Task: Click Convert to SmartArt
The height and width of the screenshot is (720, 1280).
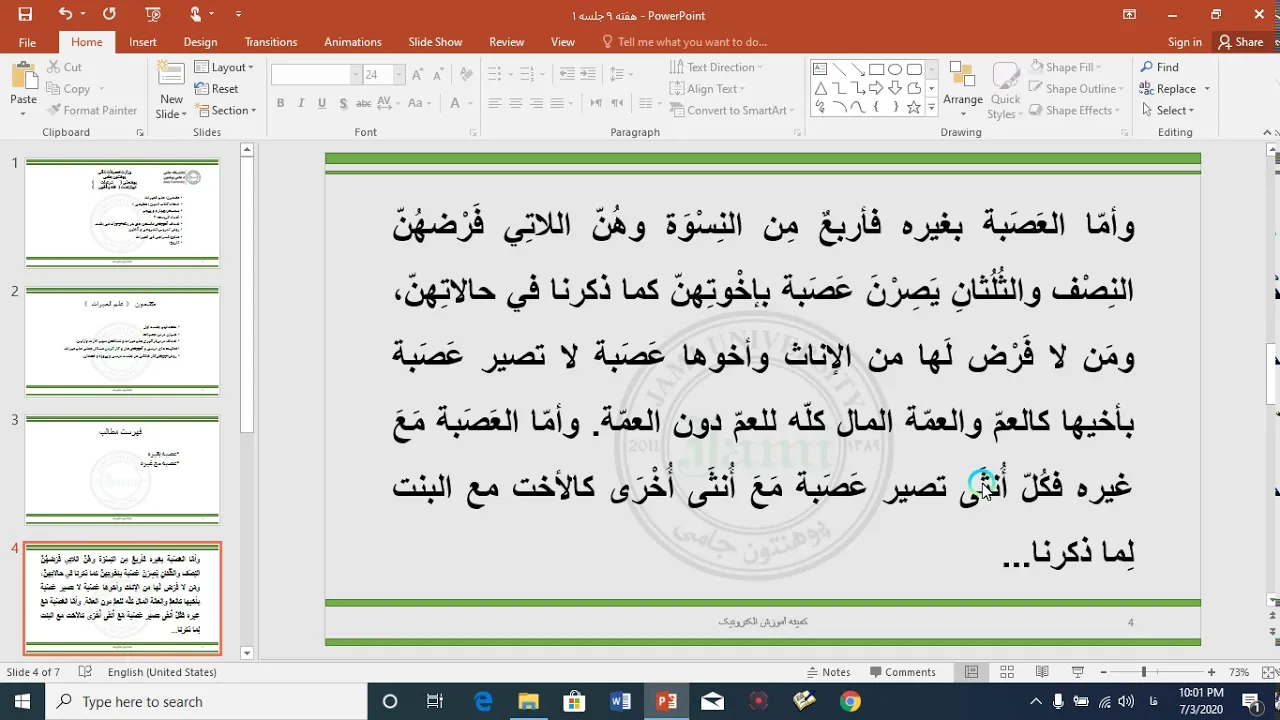Action: [730, 110]
